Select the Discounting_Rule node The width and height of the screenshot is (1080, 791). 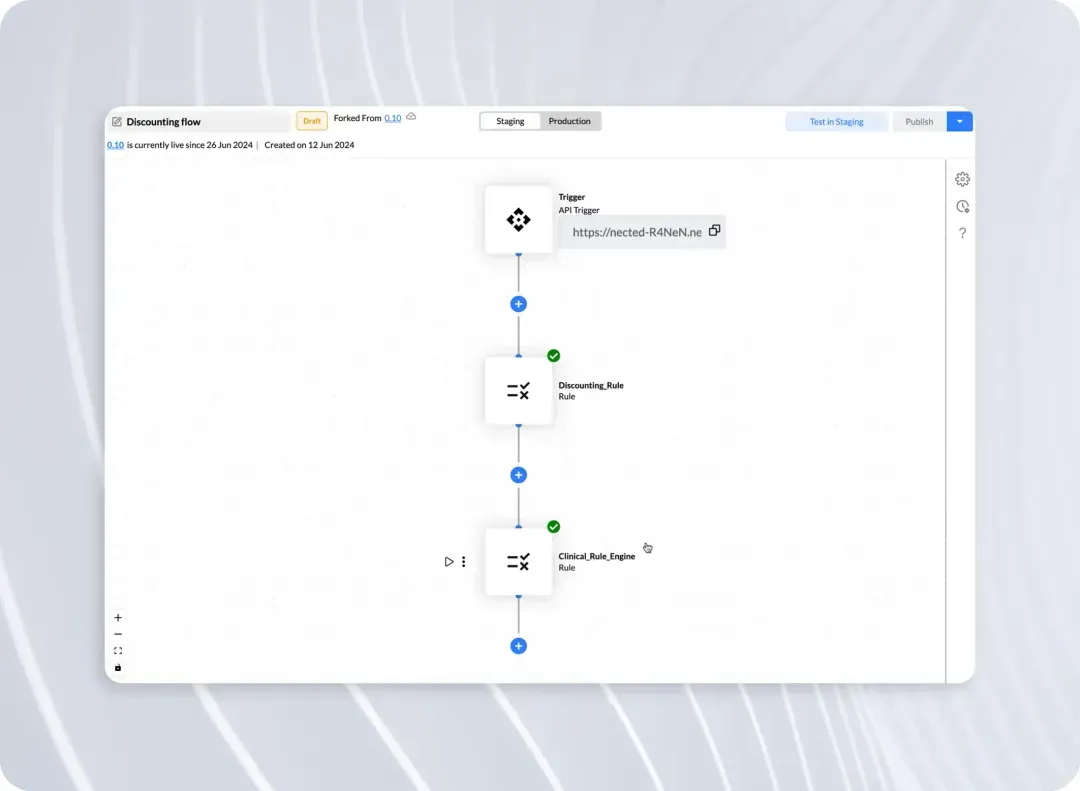[519, 391]
